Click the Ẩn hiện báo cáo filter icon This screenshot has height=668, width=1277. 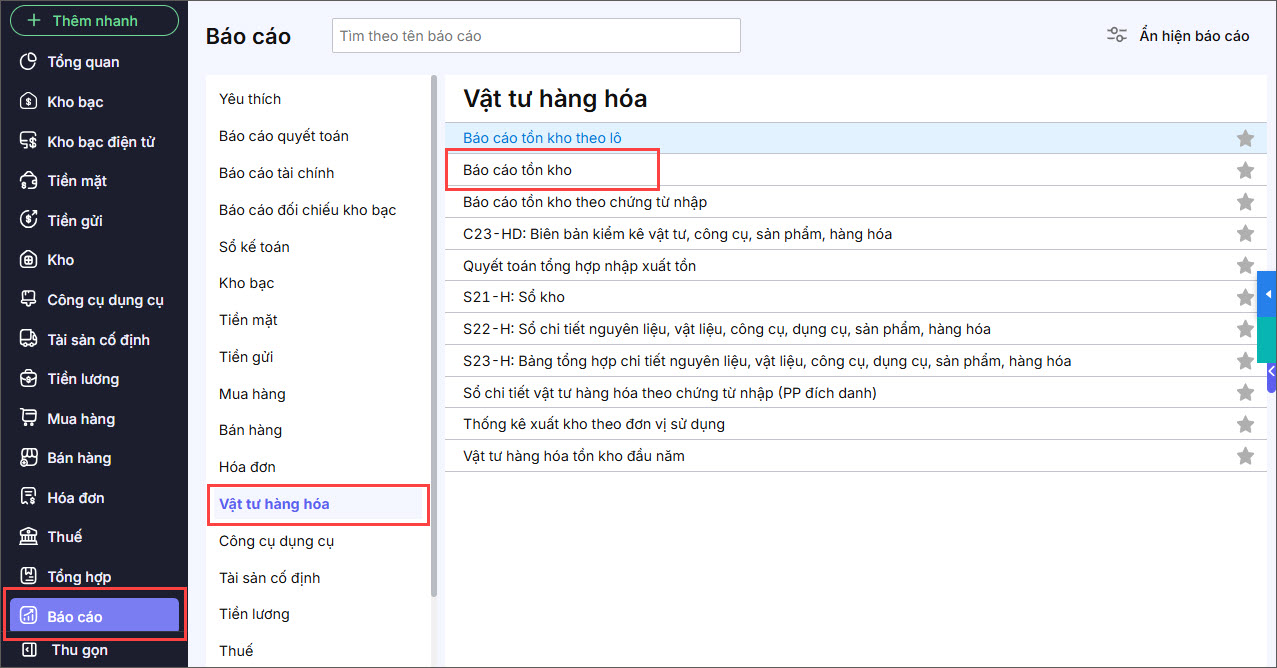1117,36
